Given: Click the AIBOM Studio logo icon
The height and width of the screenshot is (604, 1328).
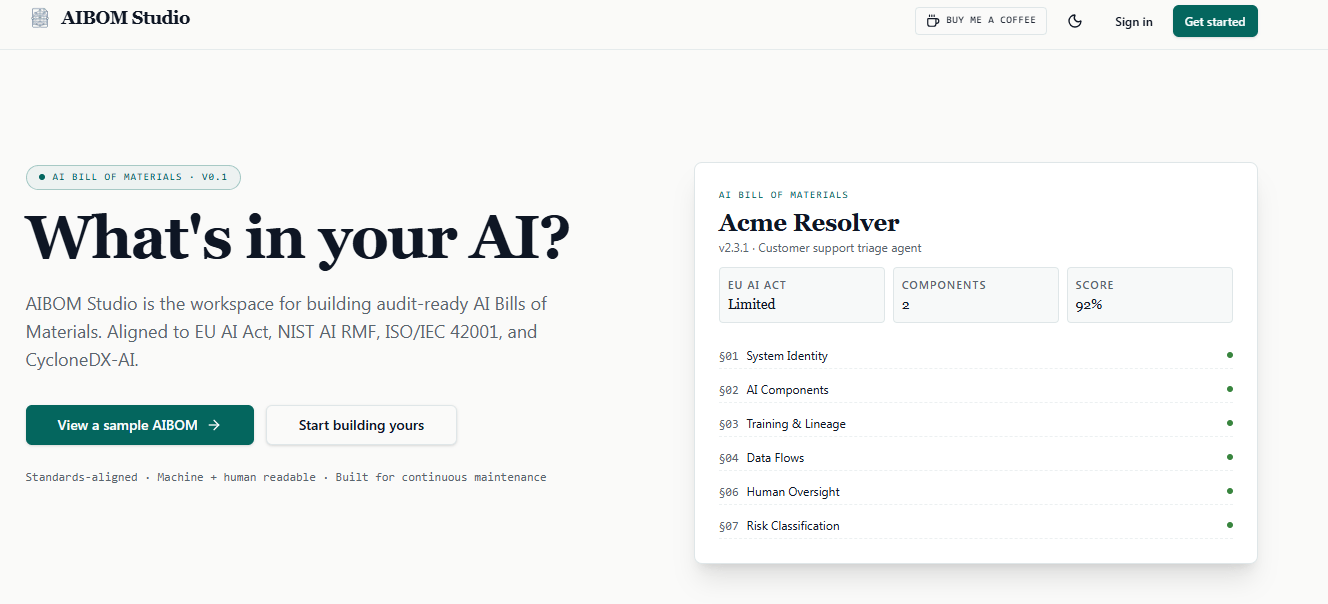Looking at the screenshot, I should (40, 18).
